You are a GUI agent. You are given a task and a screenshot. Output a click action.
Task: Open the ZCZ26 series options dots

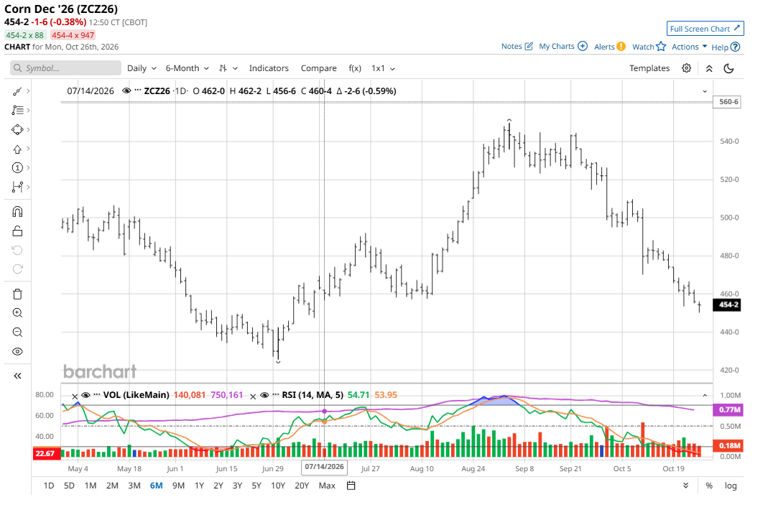[x=138, y=91]
